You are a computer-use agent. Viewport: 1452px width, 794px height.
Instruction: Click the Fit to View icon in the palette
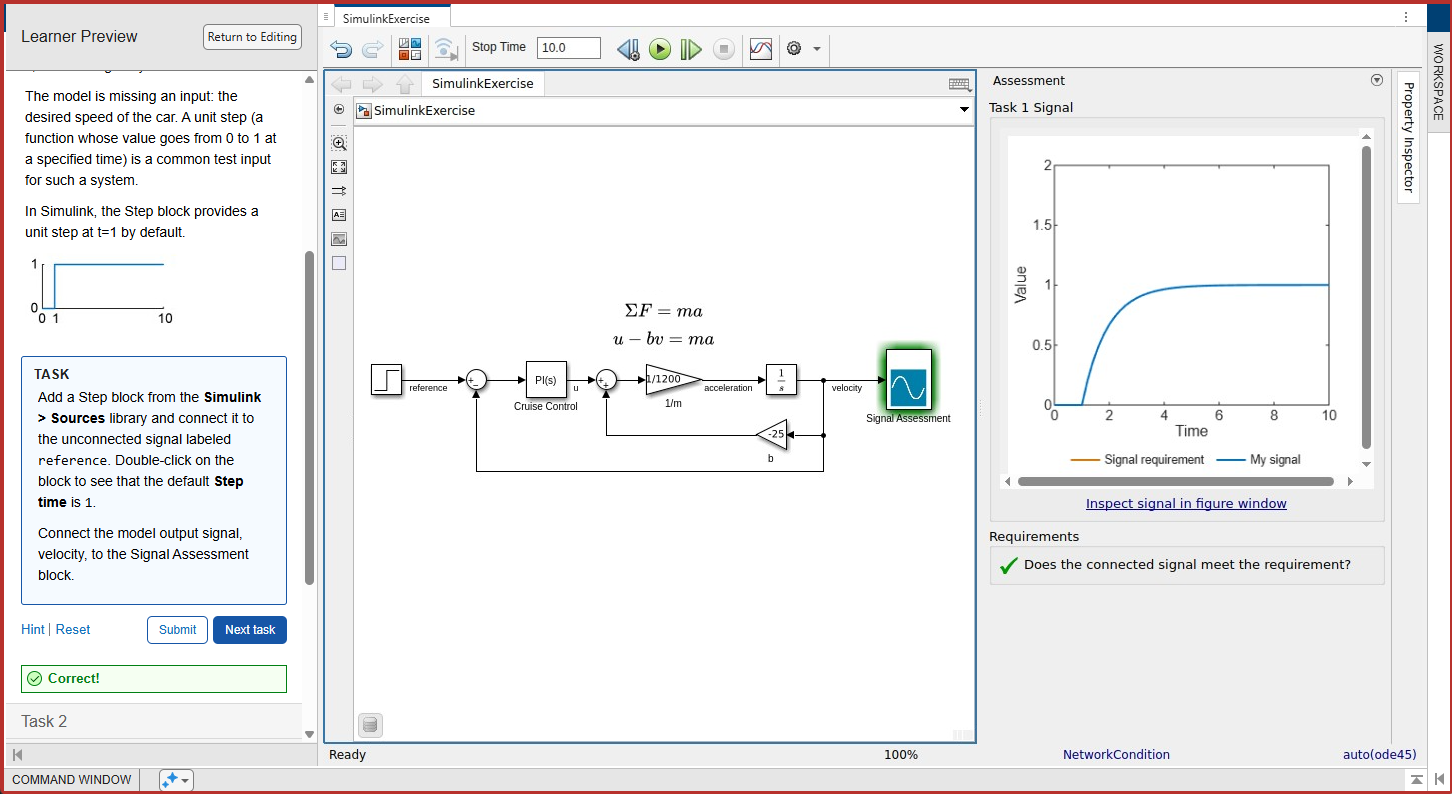click(x=339, y=167)
